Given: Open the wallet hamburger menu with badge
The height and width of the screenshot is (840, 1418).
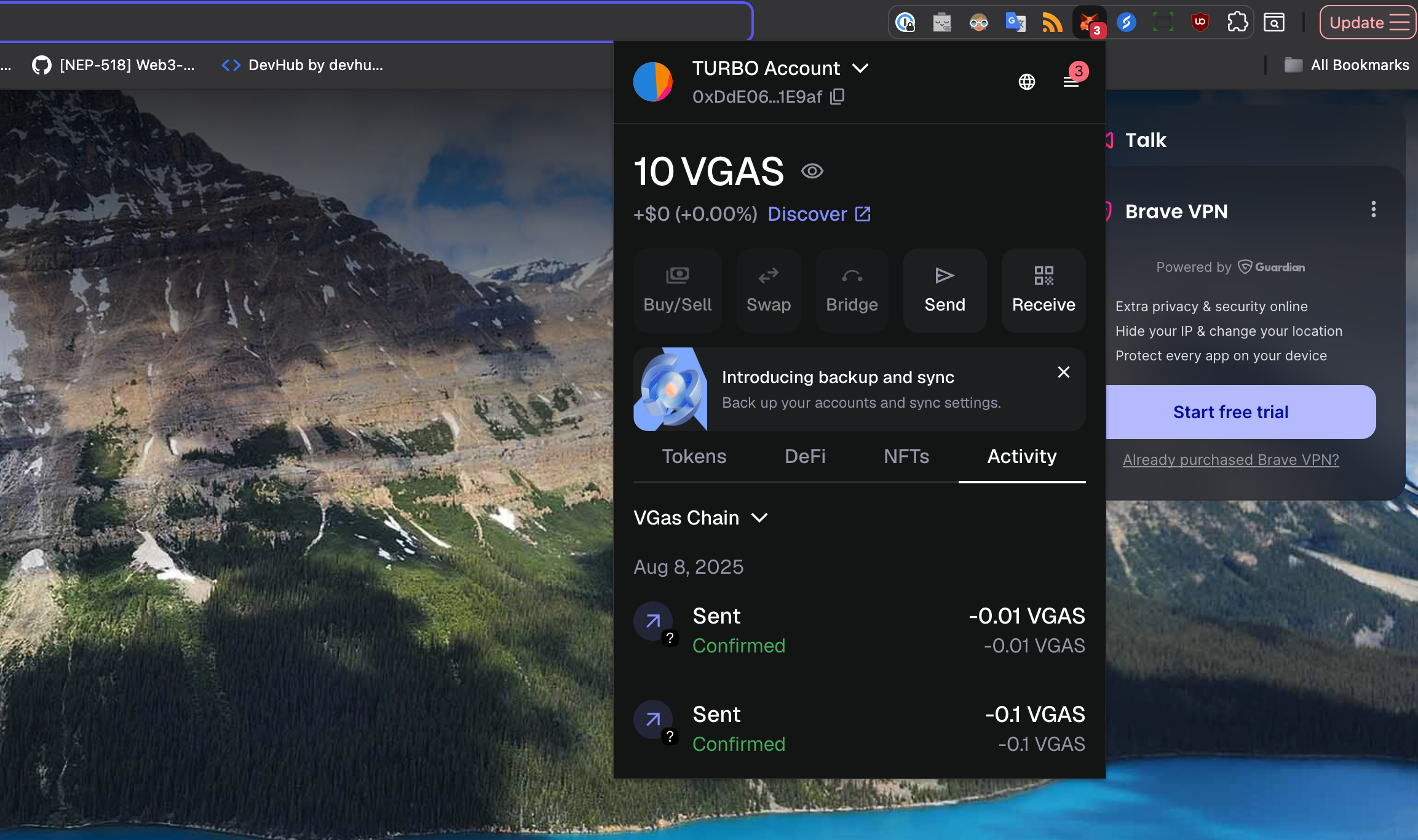Looking at the screenshot, I should click(1071, 82).
